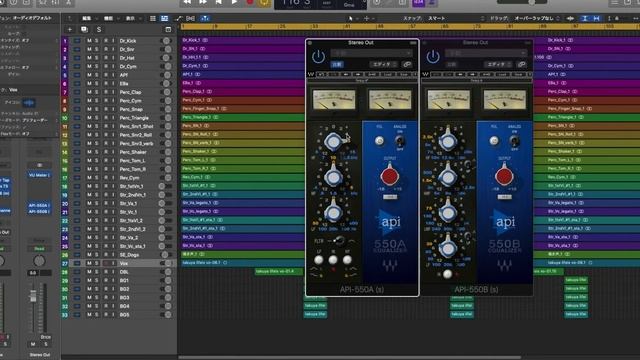This screenshot has width=640, height=360.
Task: Click the Bnce bounce button on the Stereo Out strip
Action: (45, 337)
